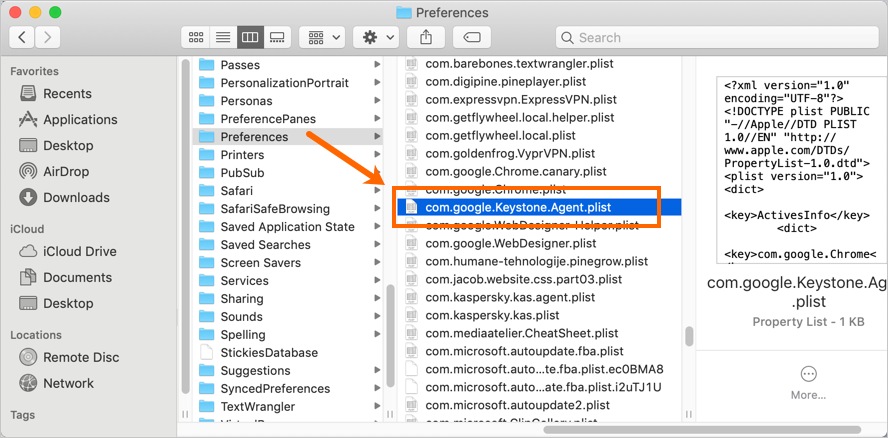Switch to icon view
This screenshot has width=888, height=438.
195,37
